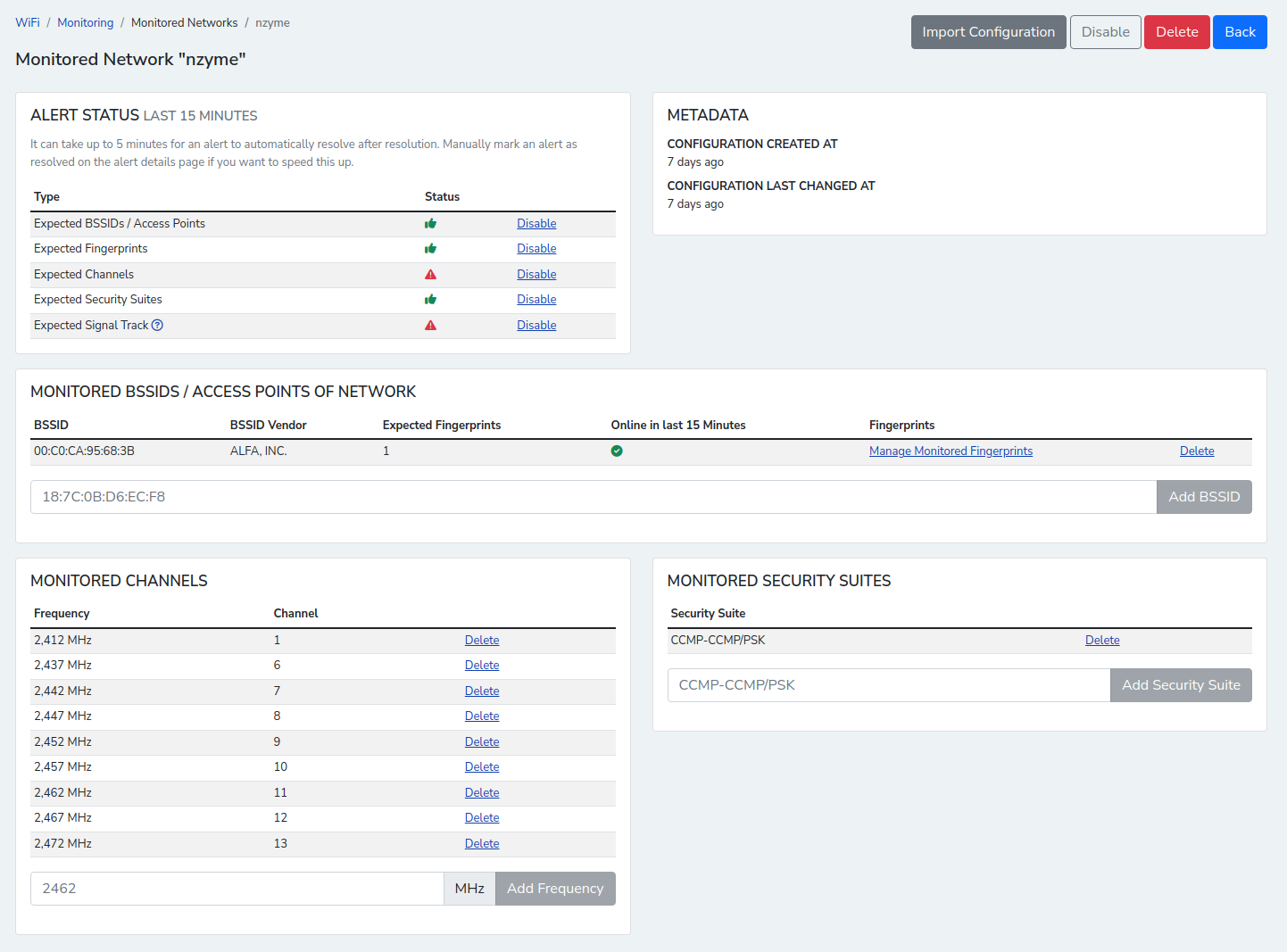Viewport: 1287px width, 952px height.
Task: Delete the 2,457 MHz channel 10 row
Action: [482, 767]
